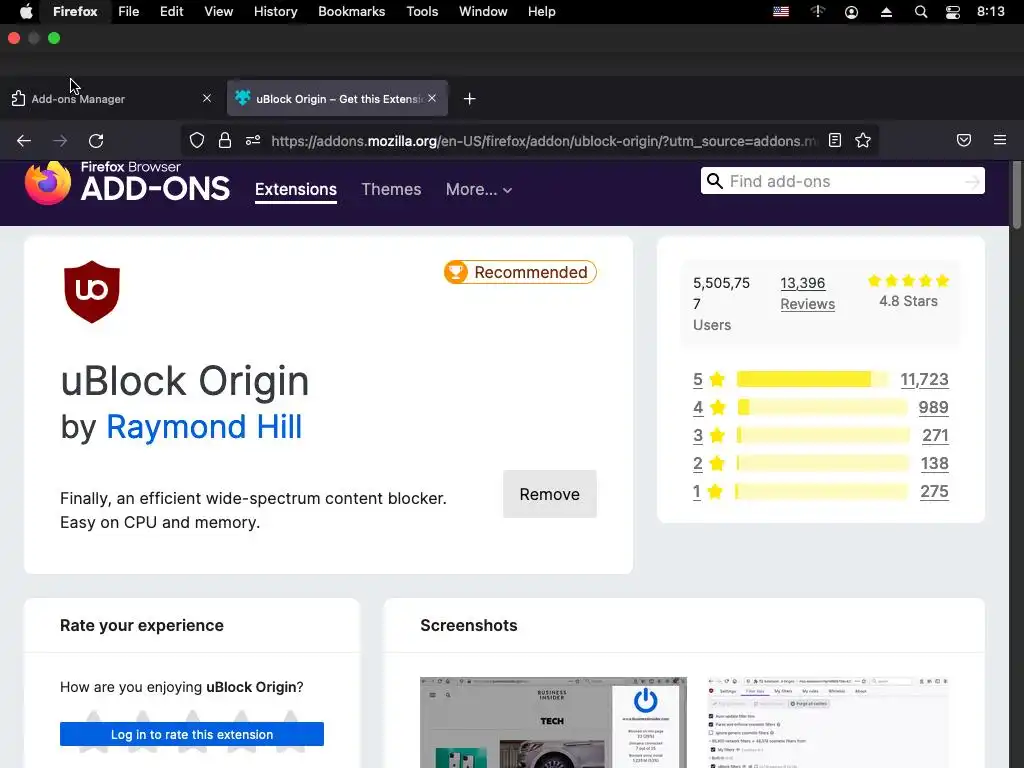Open the Help menu
Screen dimensions: 1024x768
tap(541, 12)
